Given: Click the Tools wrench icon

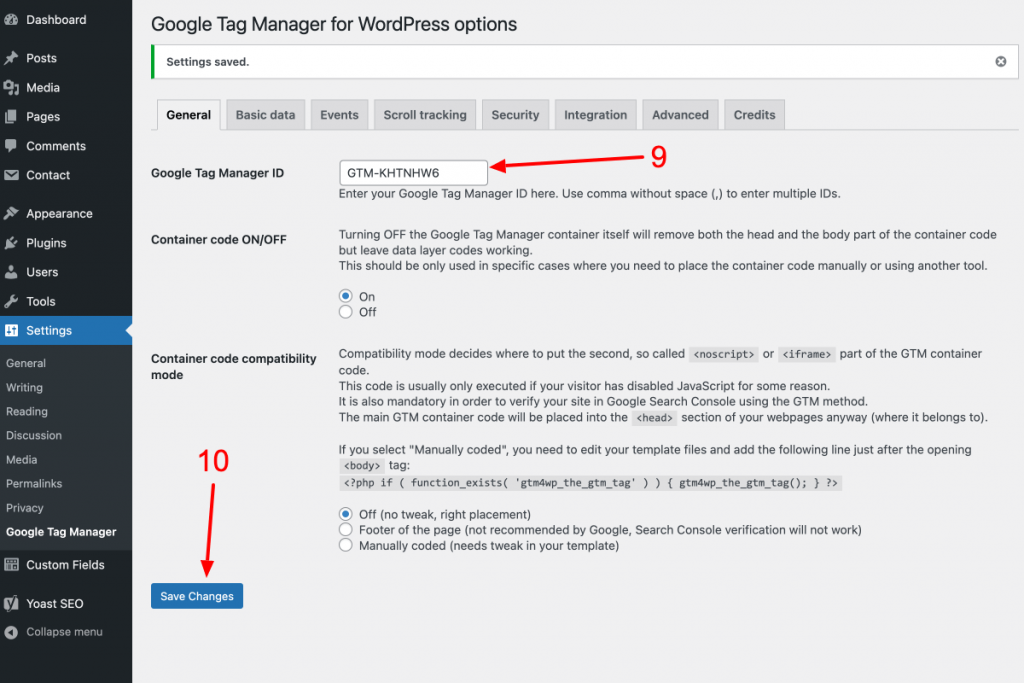Looking at the screenshot, I should (x=10, y=301).
